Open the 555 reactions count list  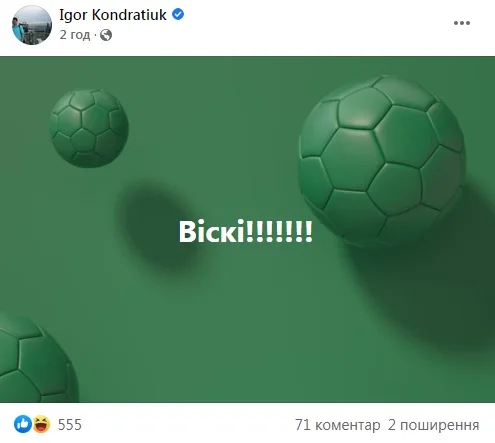(70, 425)
